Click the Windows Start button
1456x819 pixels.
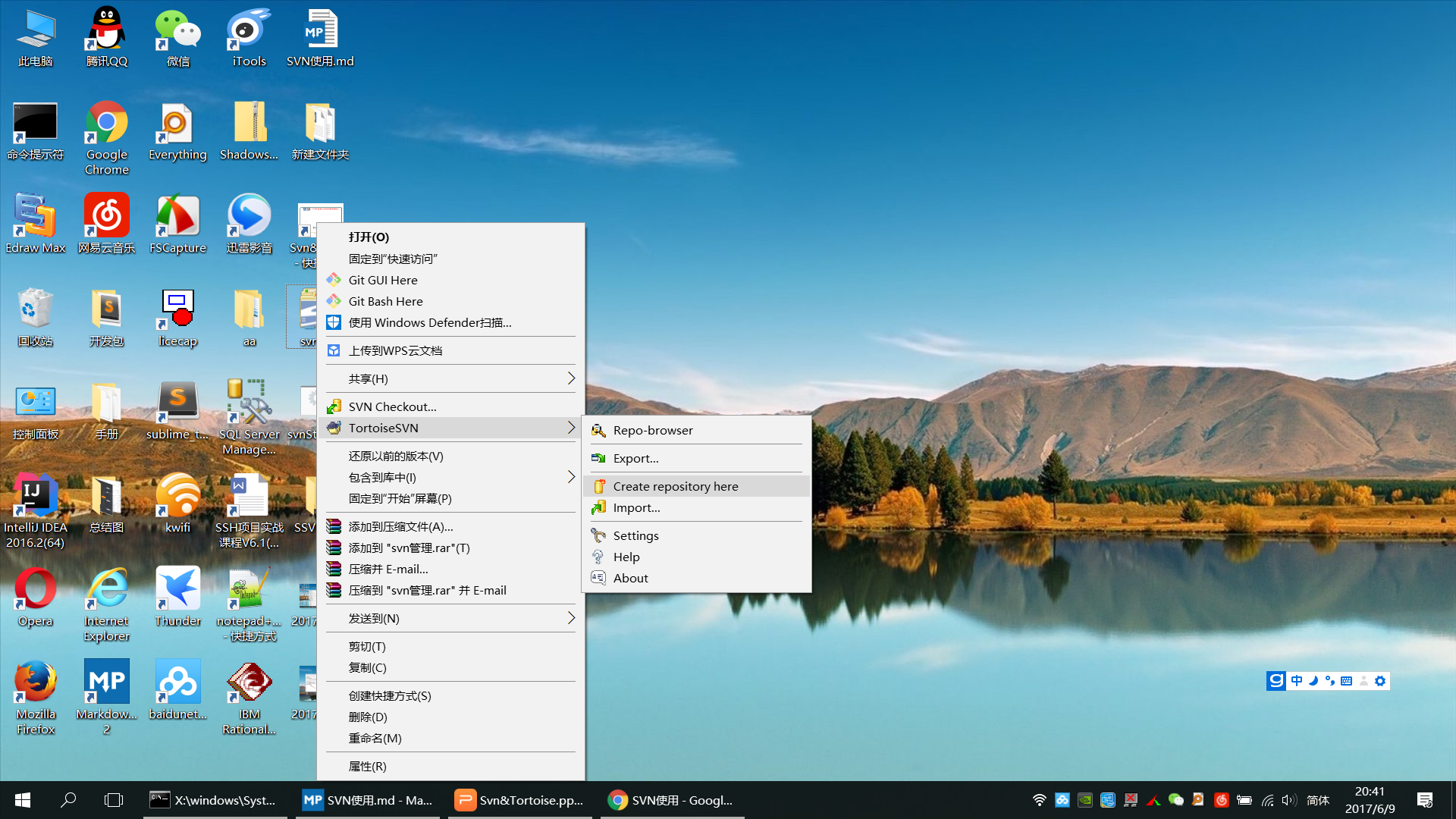[x=23, y=800]
